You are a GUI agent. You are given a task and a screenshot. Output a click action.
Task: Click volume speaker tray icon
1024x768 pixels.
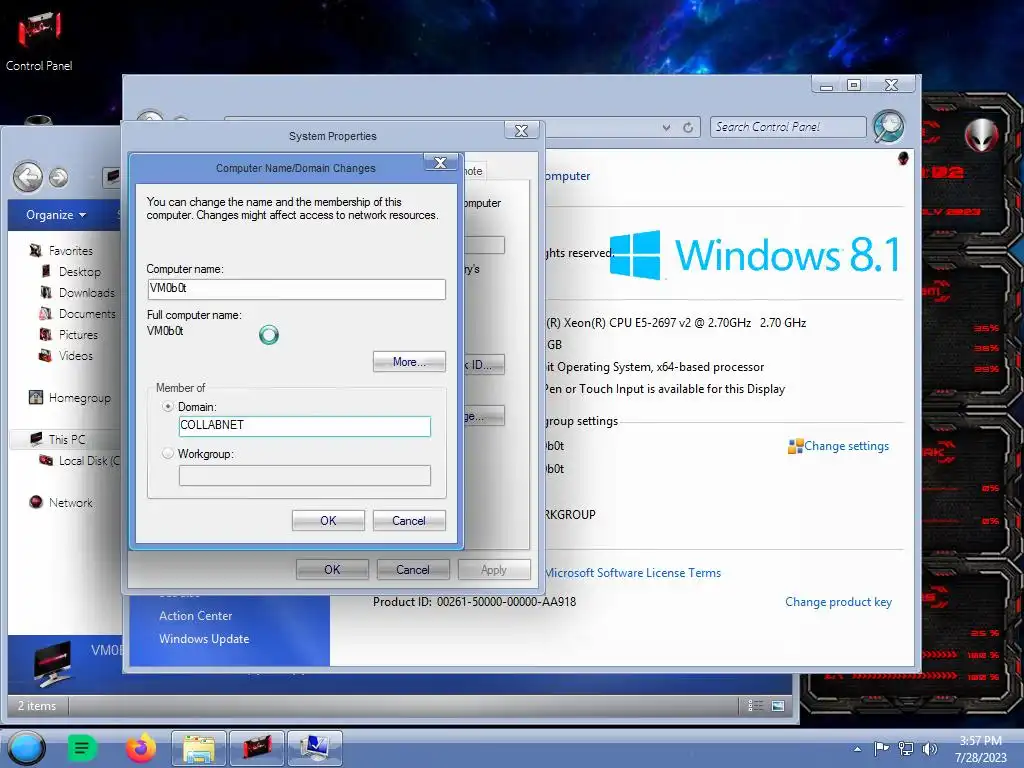point(929,748)
